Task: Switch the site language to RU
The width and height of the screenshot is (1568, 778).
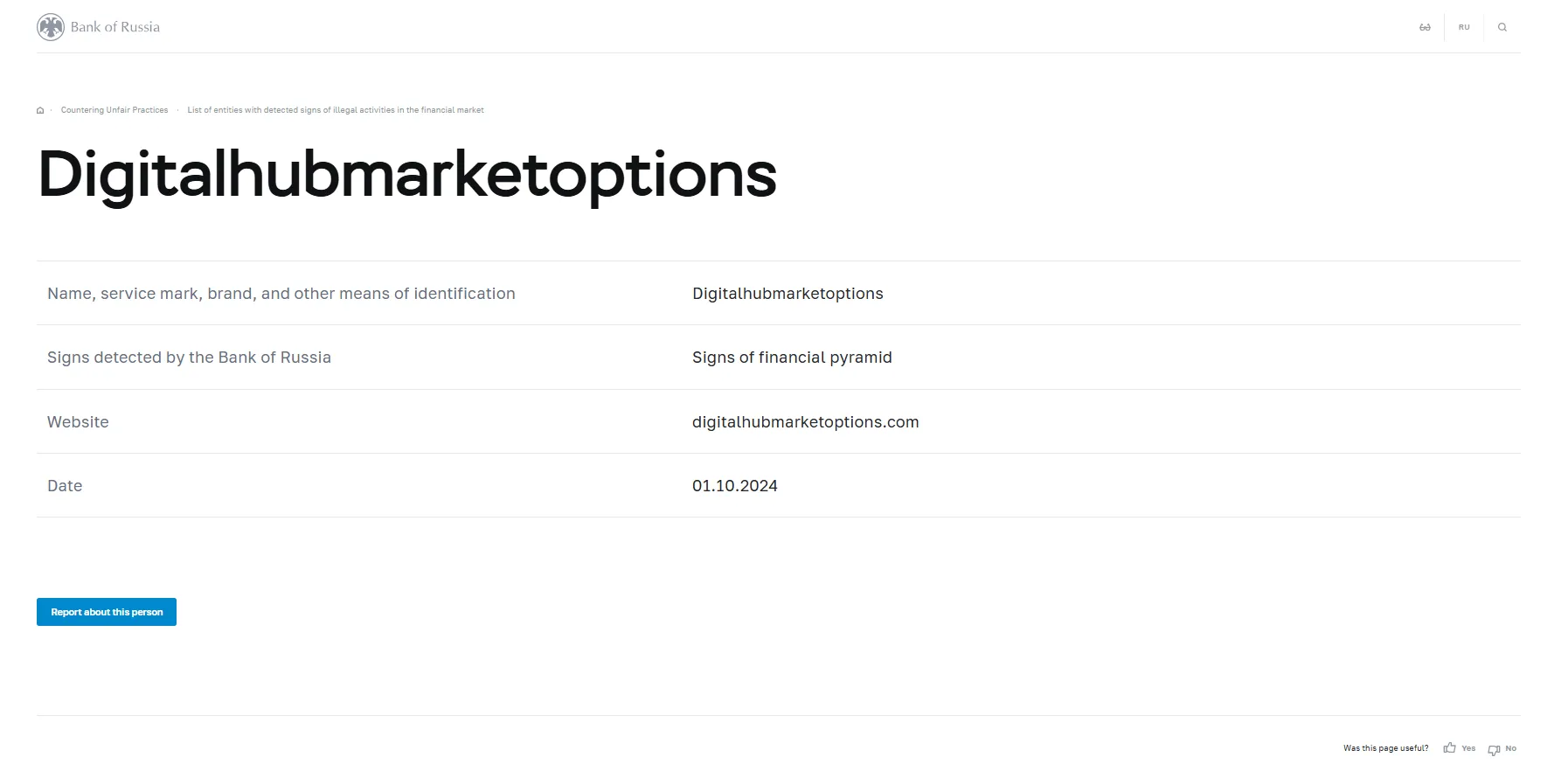Action: coord(1464,27)
